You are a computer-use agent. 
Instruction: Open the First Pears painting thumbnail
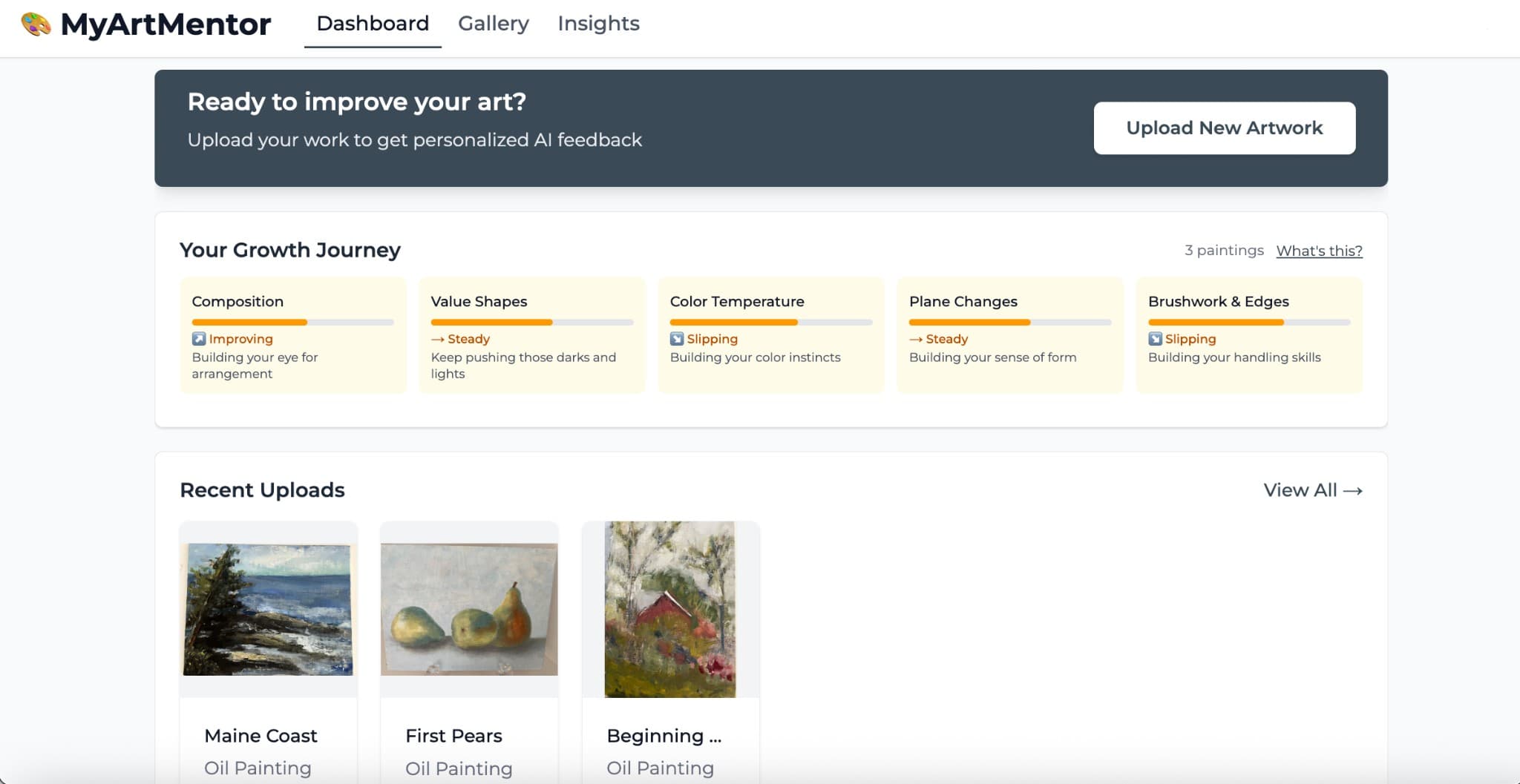[x=469, y=609]
